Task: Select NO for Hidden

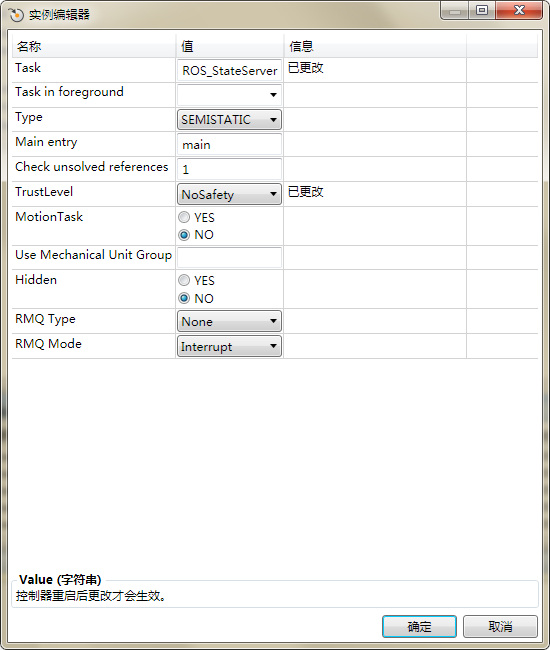Action: tap(184, 298)
